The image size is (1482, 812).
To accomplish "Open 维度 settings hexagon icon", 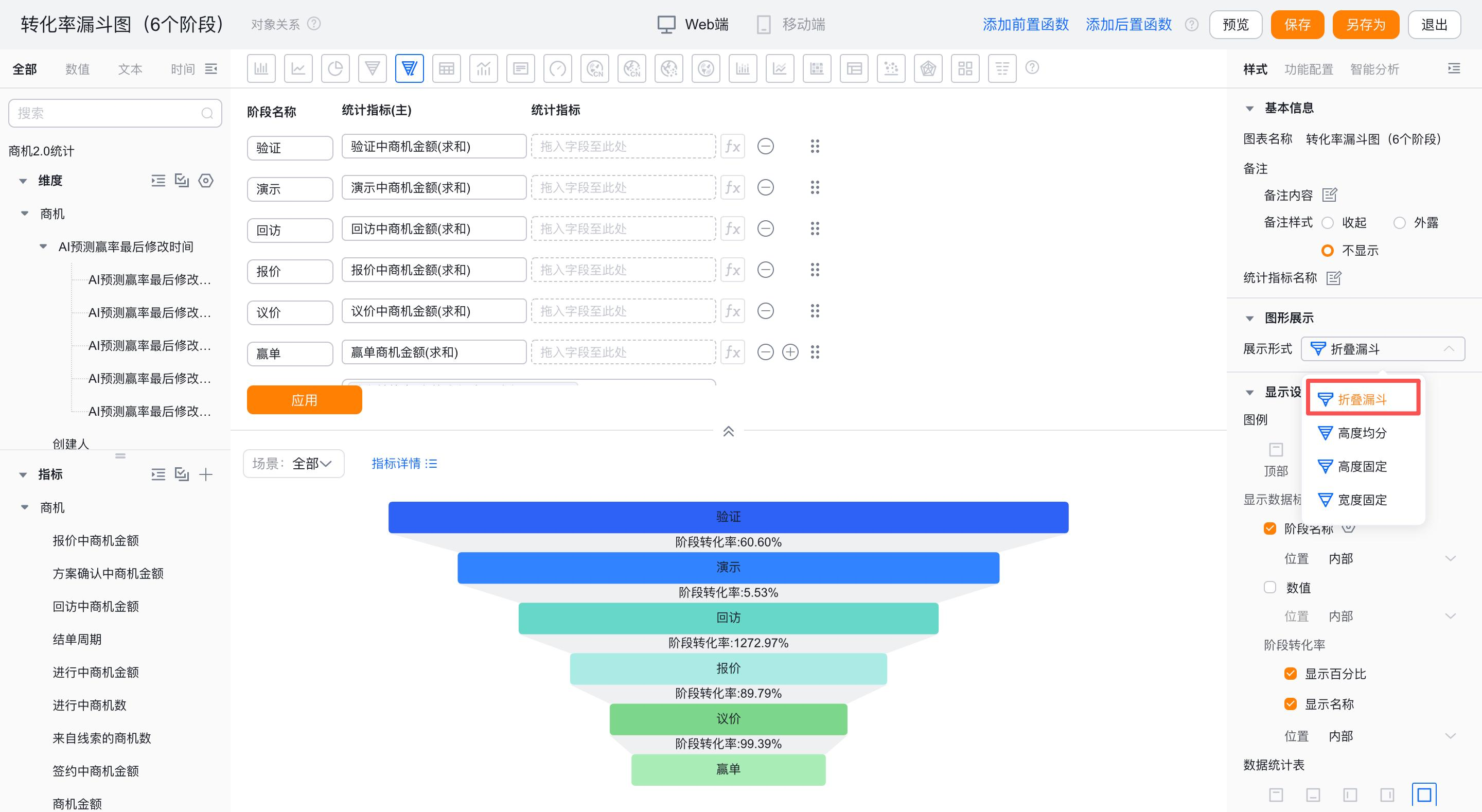I will 205,181.
